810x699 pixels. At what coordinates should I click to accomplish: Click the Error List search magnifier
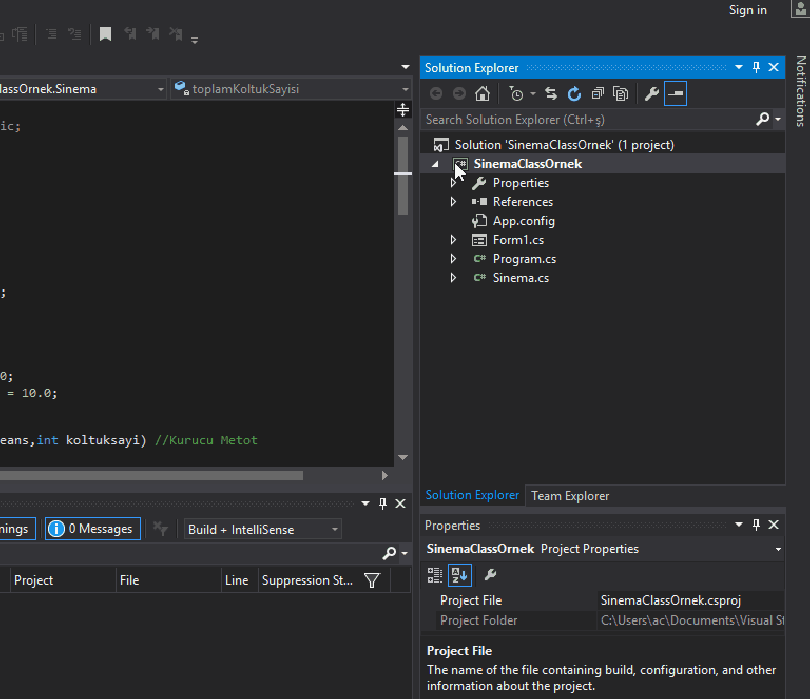click(389, 553)
